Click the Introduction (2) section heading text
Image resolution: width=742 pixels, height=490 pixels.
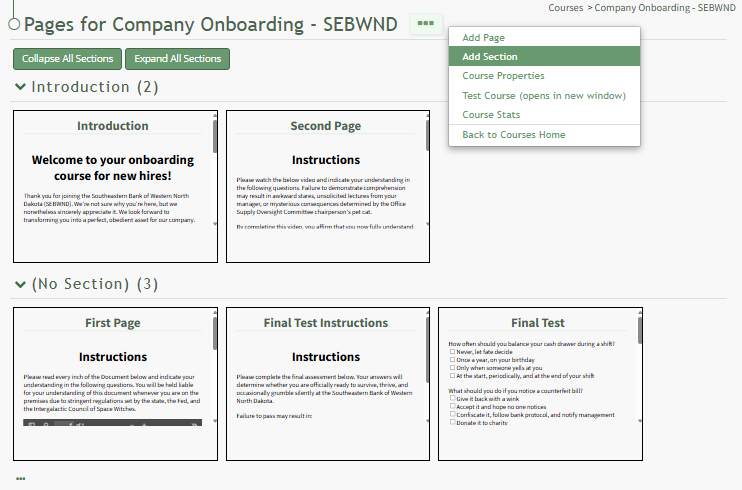[95, 87]
